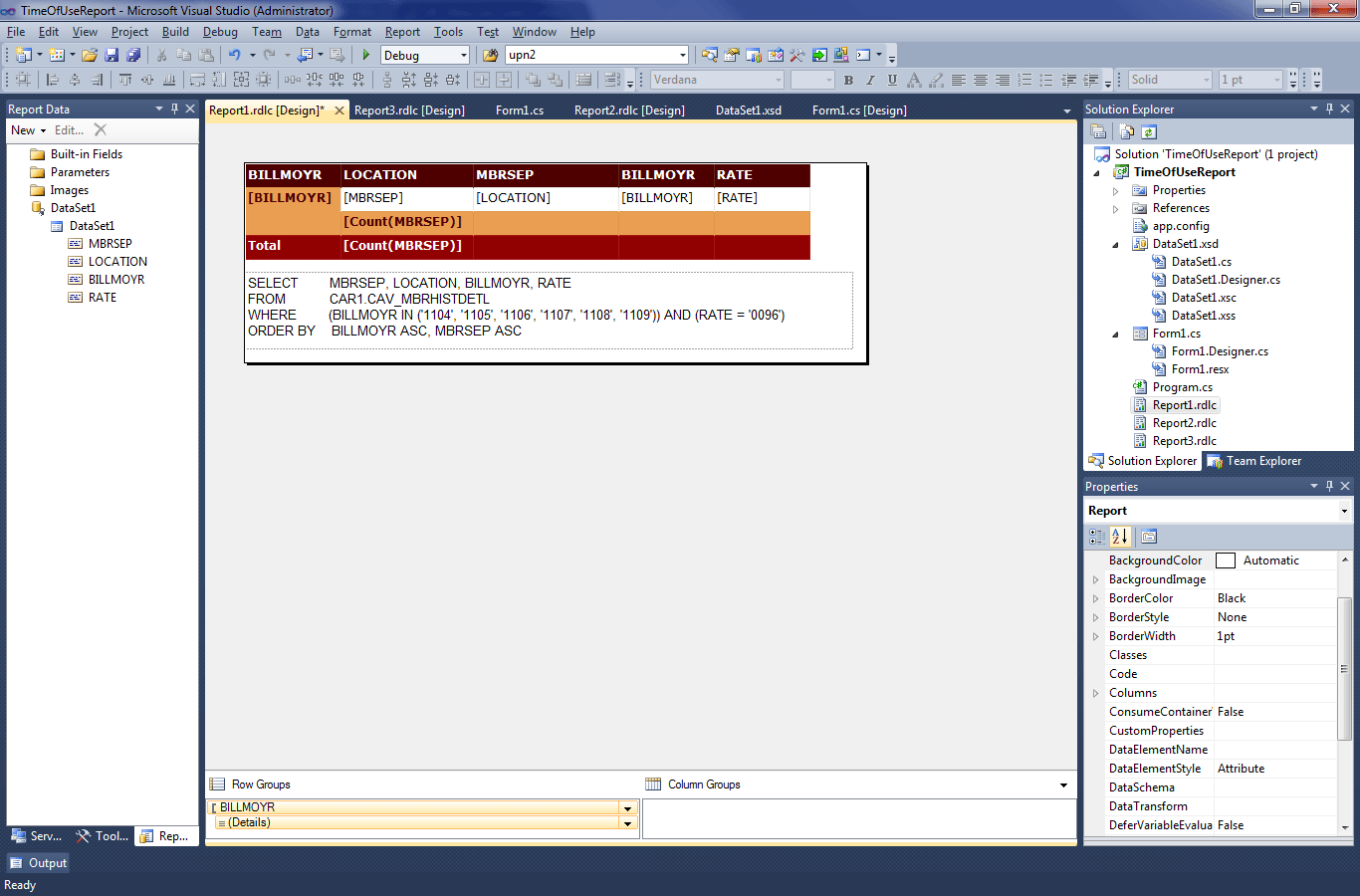Select the LOCATION field under DataSet1
This screenshot has width=1360, height=896.
(x=117, y=262)
